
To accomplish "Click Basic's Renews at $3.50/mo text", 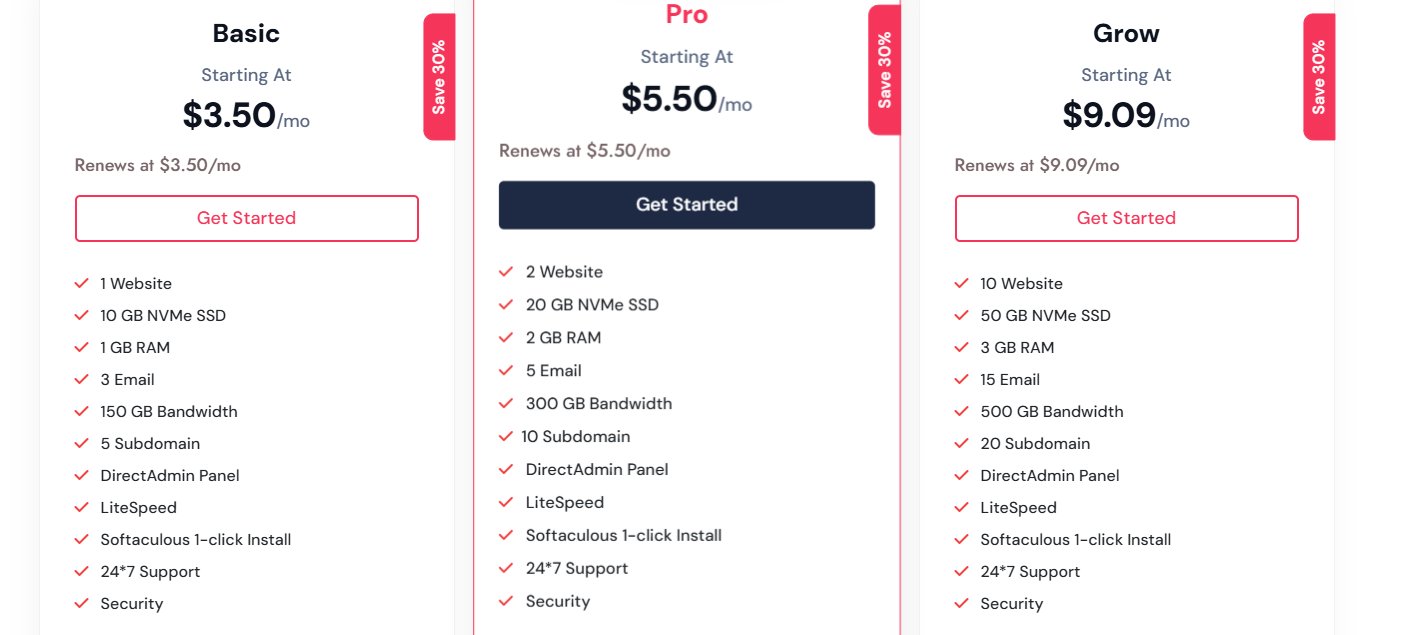I will [x=158, y=165].
